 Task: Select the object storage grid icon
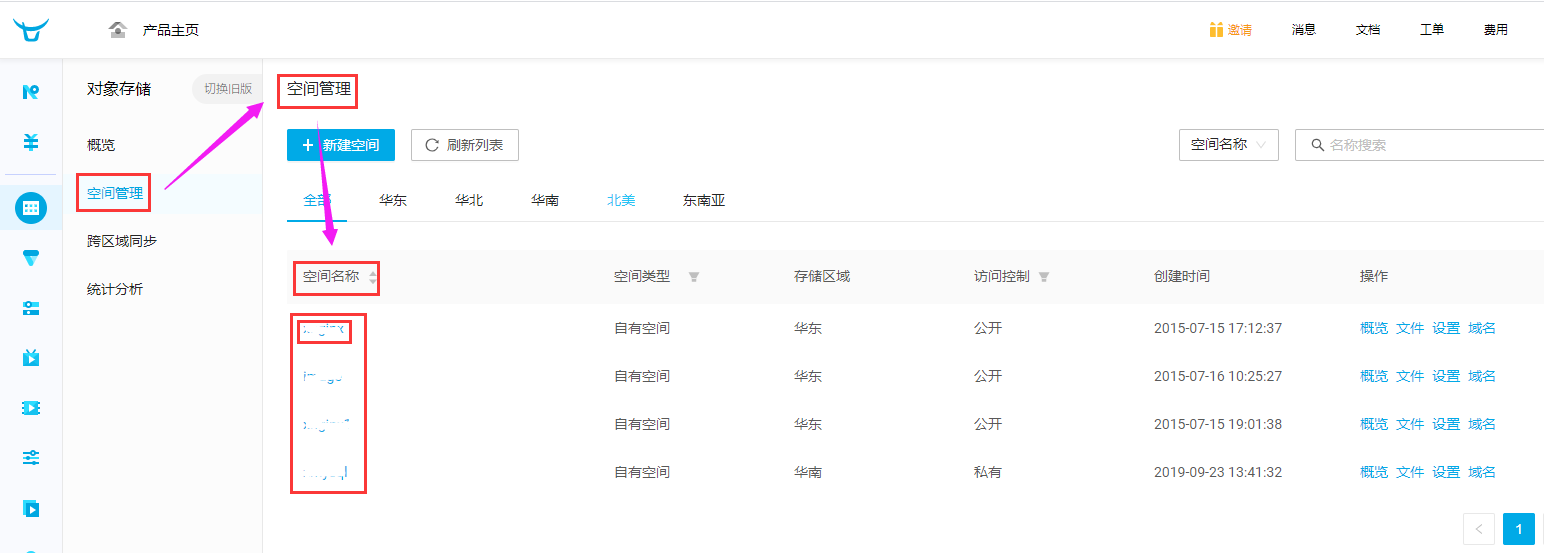coord(31,208)
